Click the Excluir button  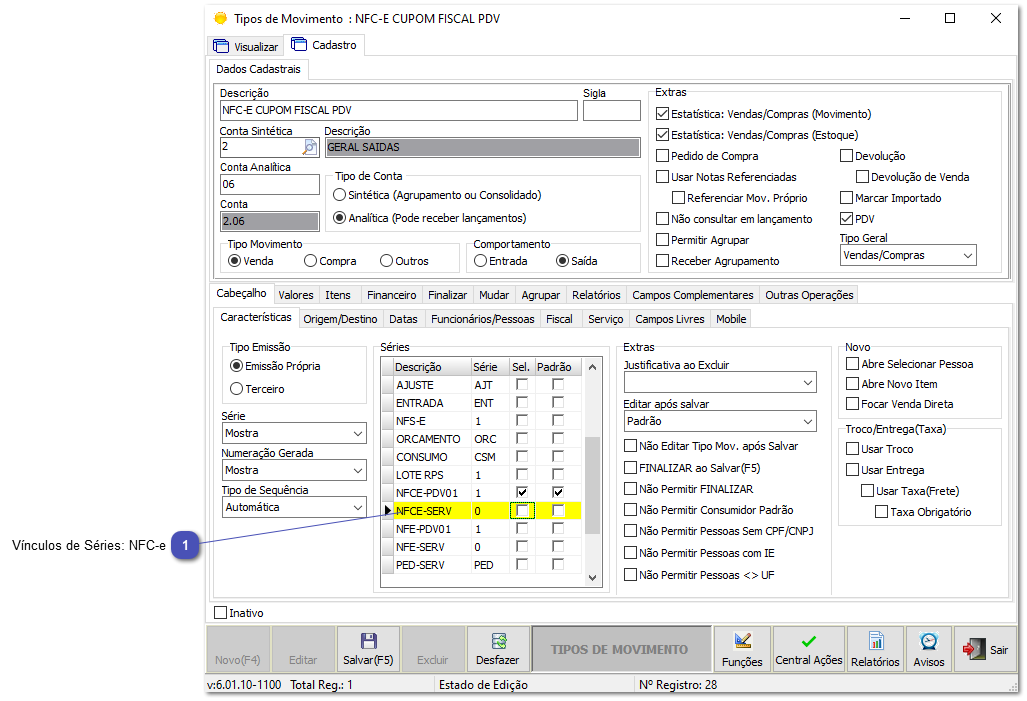(x=432, y=649)
